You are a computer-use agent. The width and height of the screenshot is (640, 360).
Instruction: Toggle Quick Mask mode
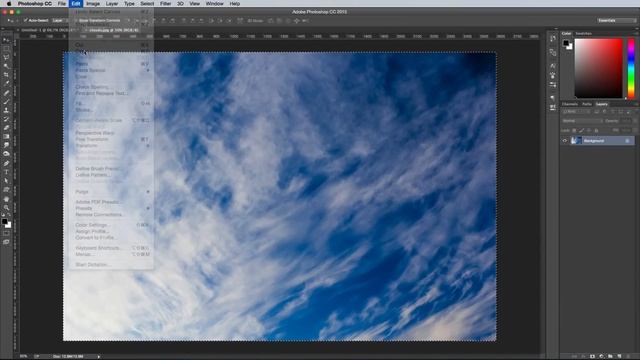click(6, 233)
